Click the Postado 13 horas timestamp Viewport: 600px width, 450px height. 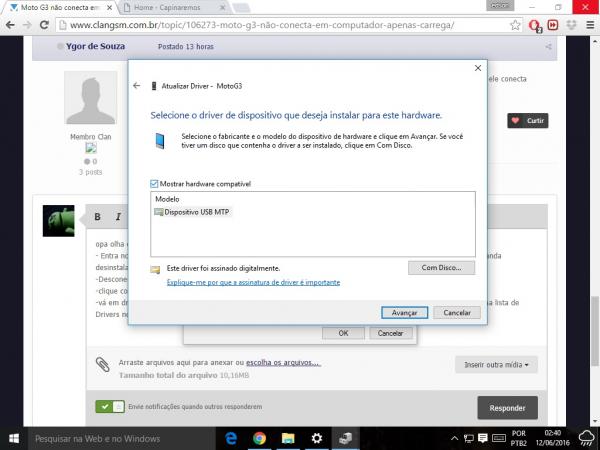click(186, 47)
